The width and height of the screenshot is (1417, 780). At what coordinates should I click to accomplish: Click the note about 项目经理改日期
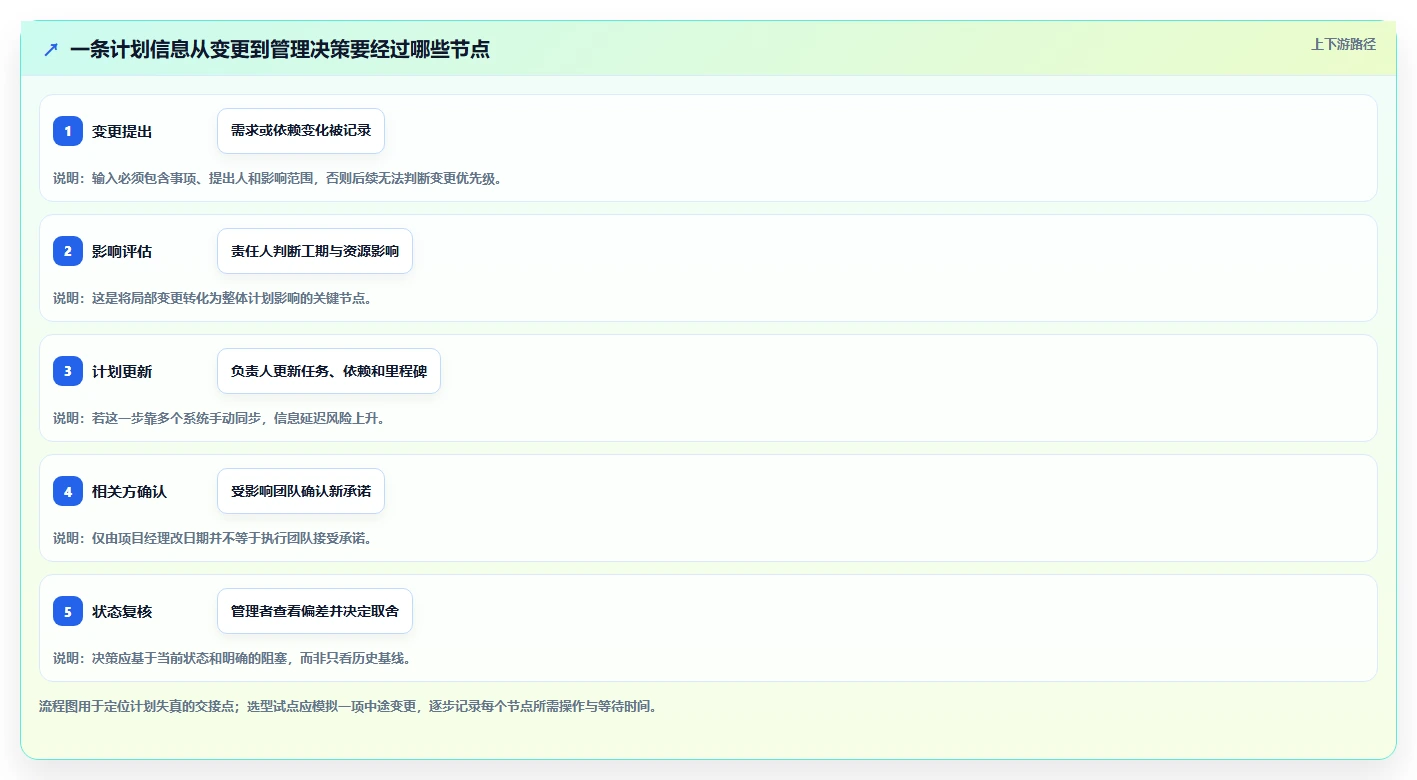click(212, 538)
